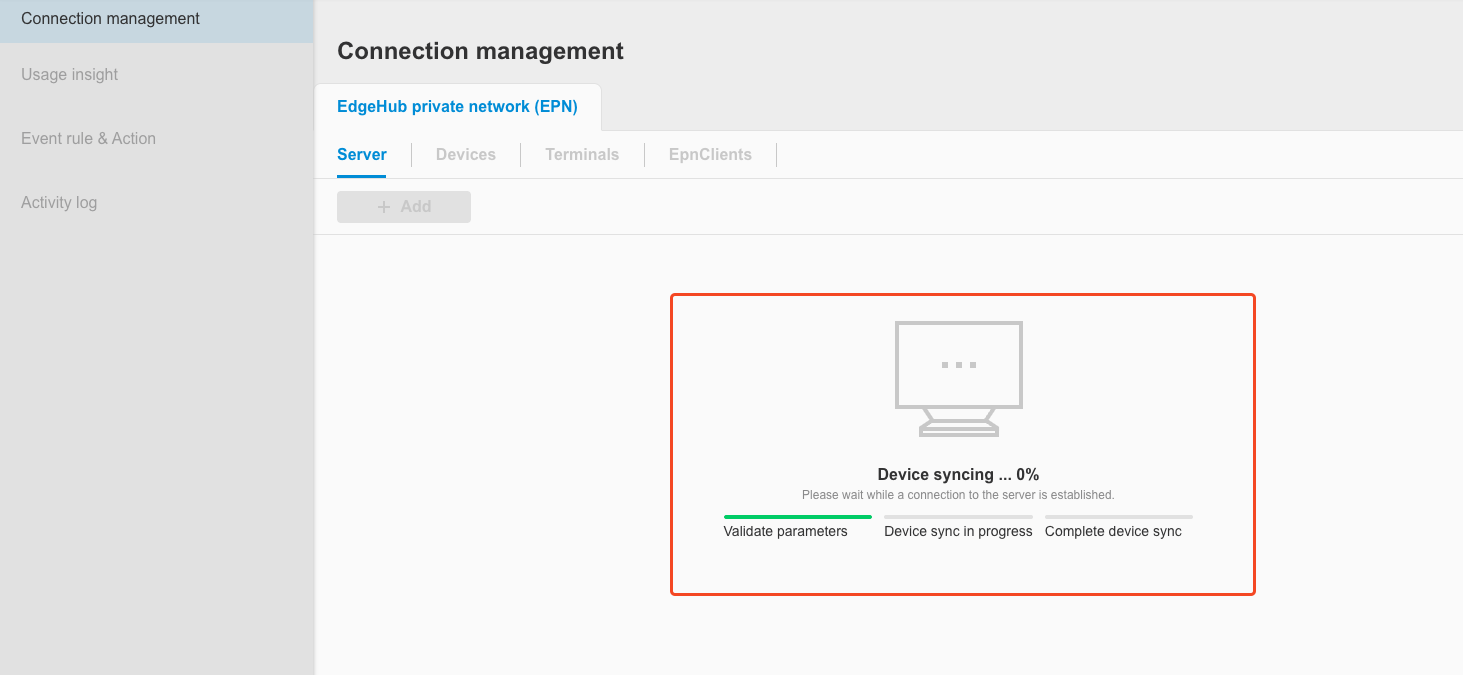Image resolution: width=1463 pixels, height=675 pixels.
Task: Click the Device sync in progress label
Action: pyautogui.click(x=957, y=531)
